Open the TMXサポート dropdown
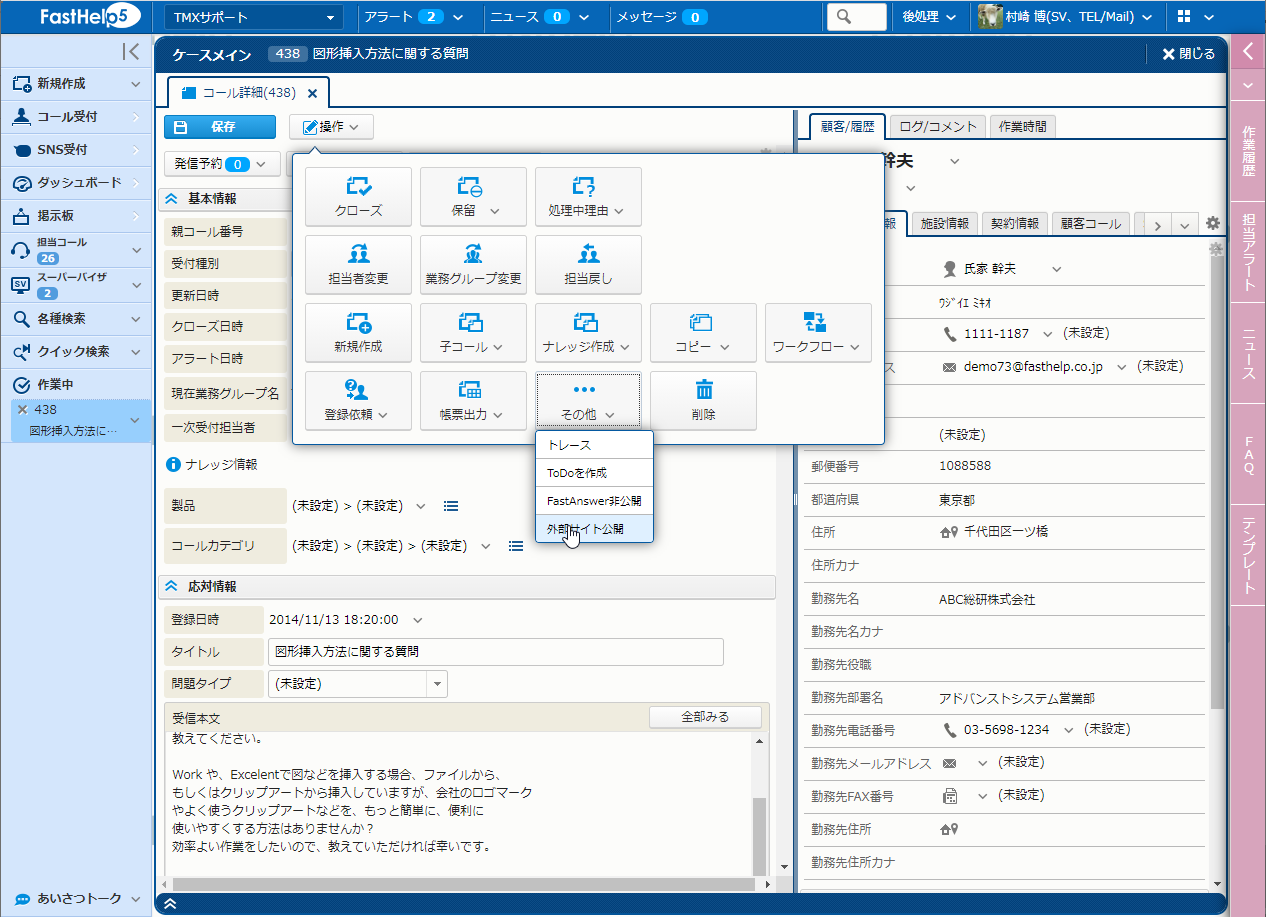 pos(253,17)
